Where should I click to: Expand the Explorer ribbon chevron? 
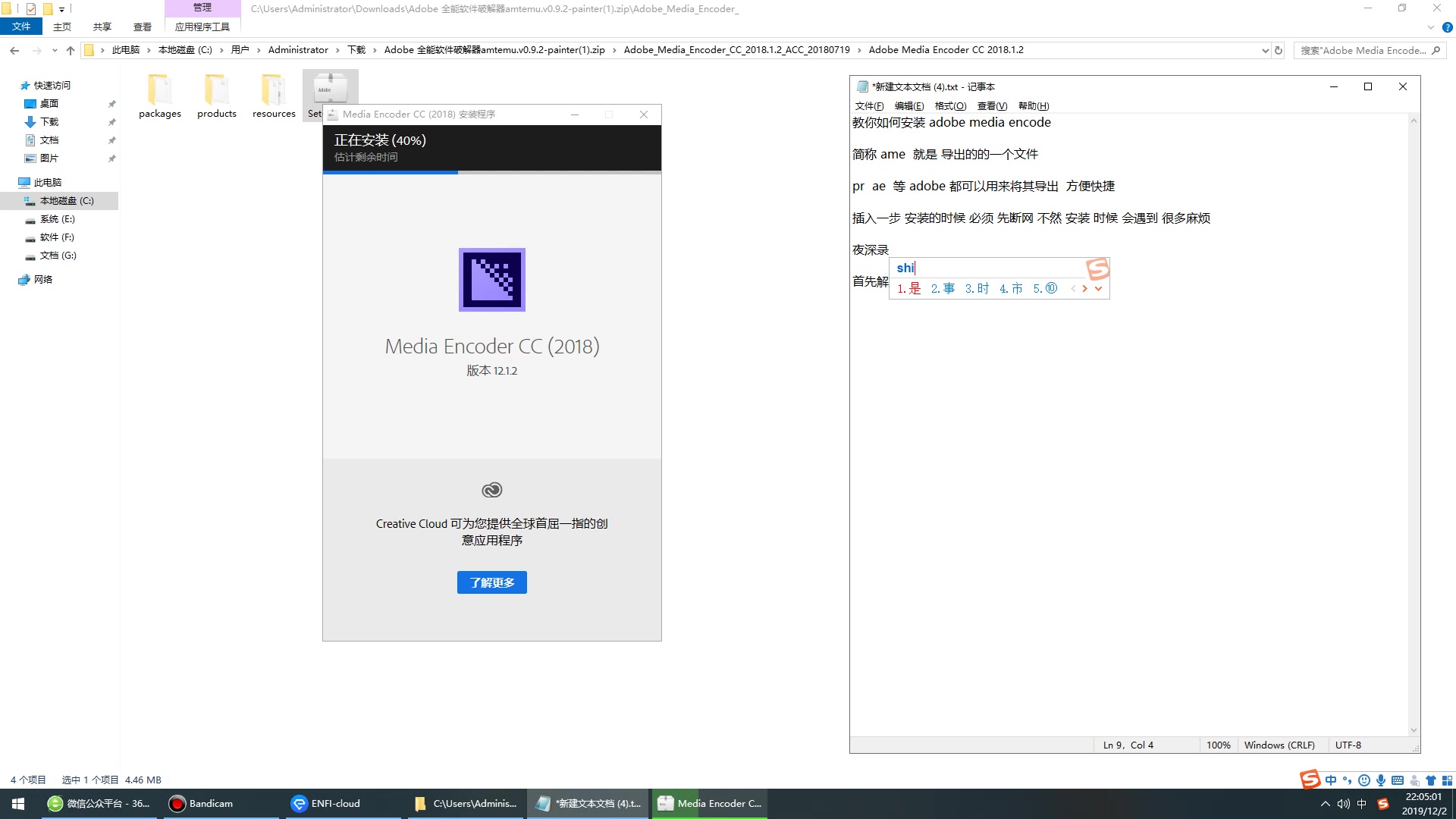[1430, 27]
